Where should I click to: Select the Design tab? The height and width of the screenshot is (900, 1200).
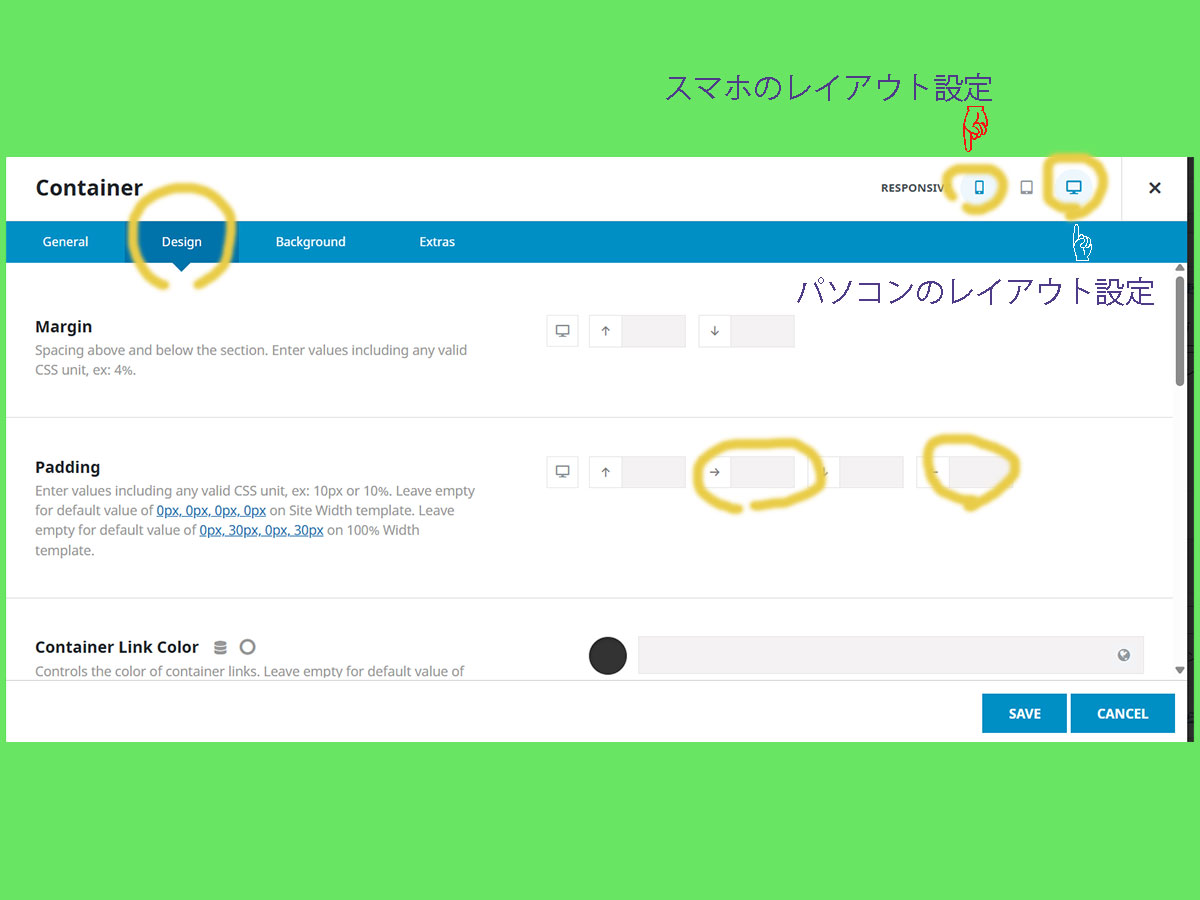(x=181, y=242)
